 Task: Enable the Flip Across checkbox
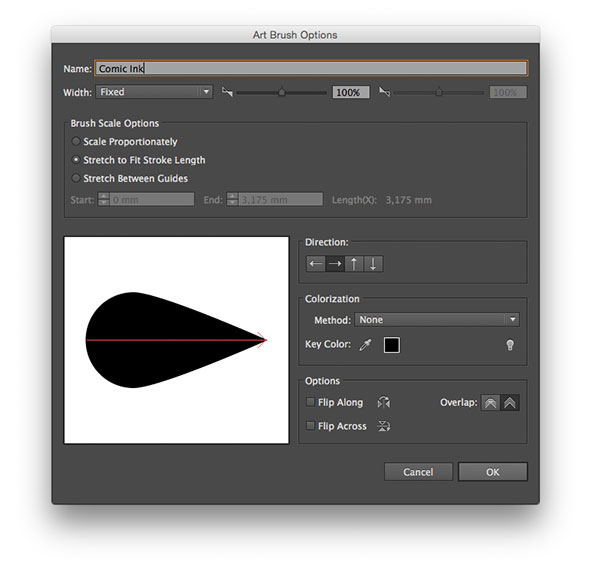pos(311,427)
